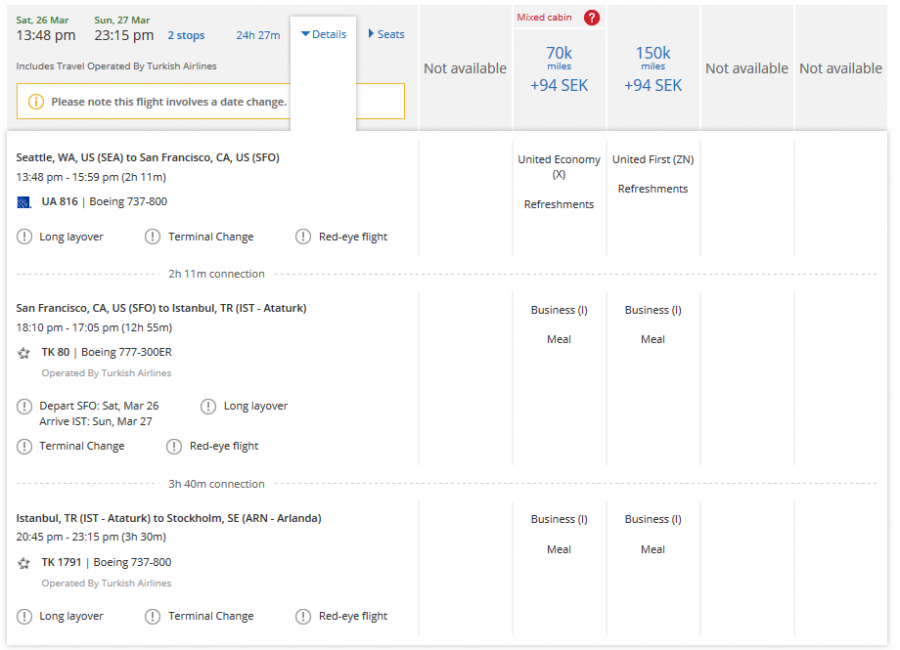Click Long layover warning icon under TK 1791
This screenshot has width=900, height=650.
(24, 617)
